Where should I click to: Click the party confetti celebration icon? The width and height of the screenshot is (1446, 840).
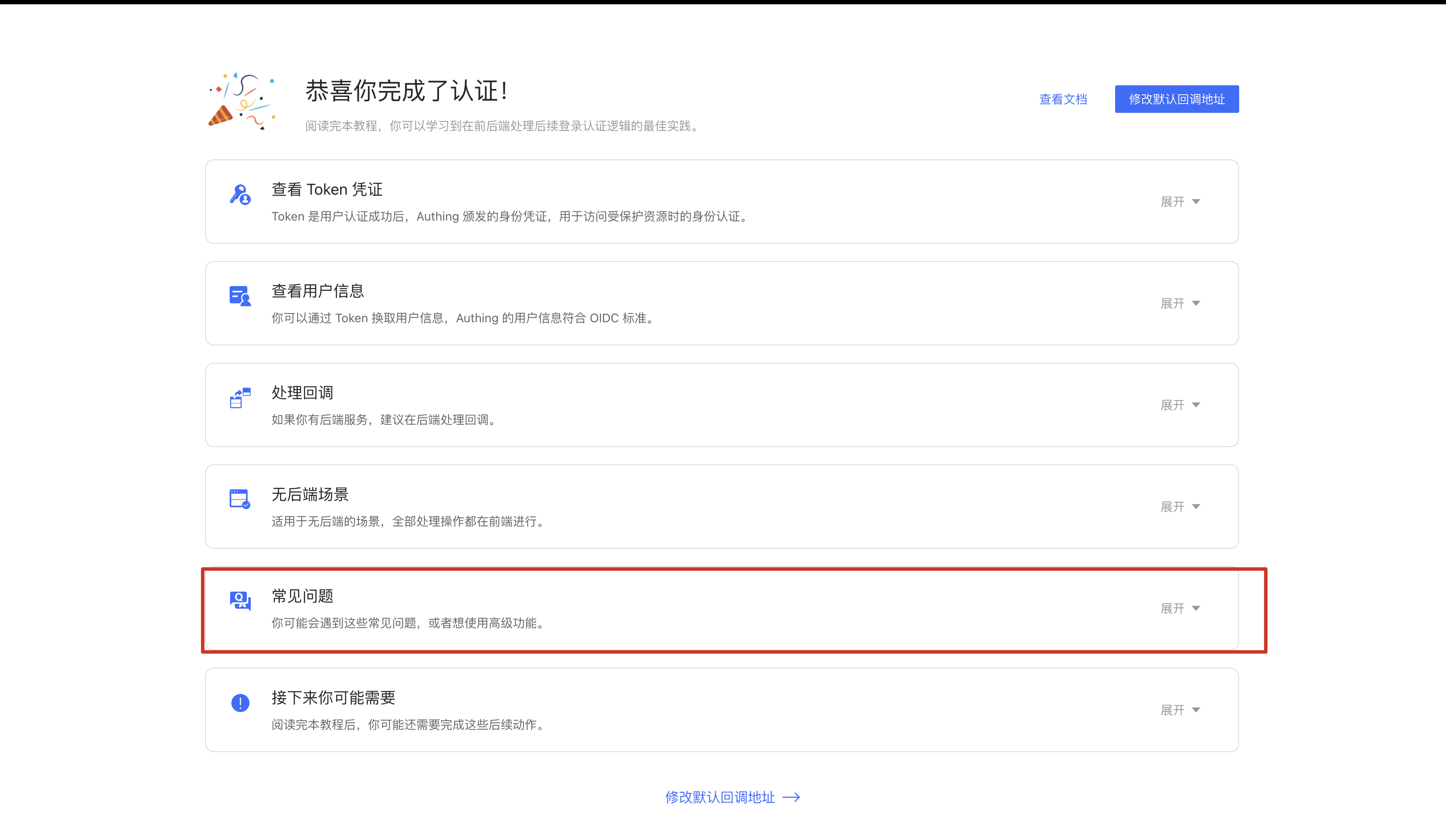coord(242,102)
